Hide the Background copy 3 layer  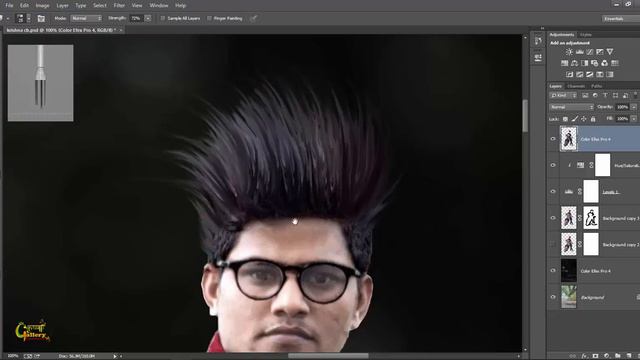pos(553,218)
